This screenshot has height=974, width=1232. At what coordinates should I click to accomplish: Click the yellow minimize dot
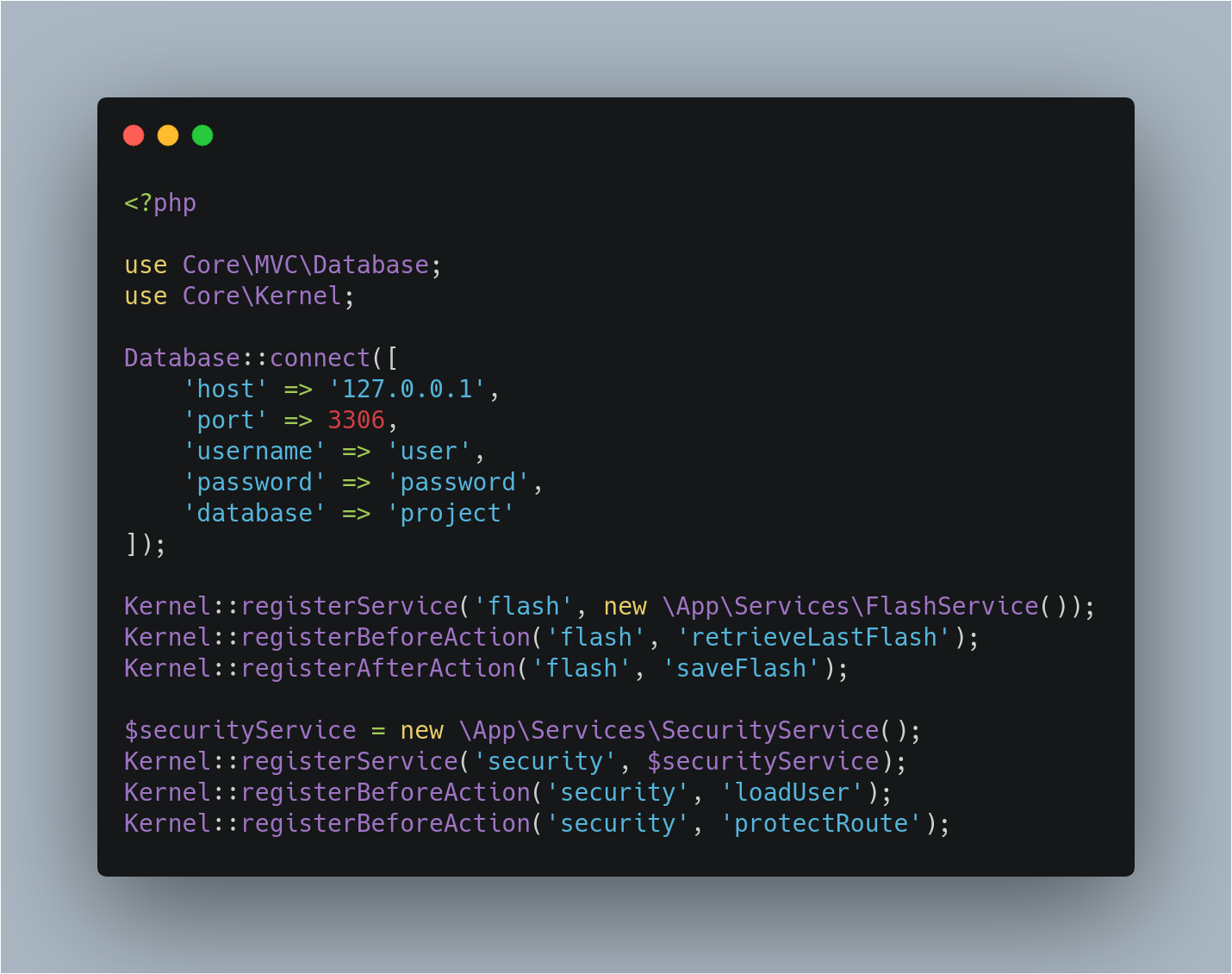tap(168, 135)
